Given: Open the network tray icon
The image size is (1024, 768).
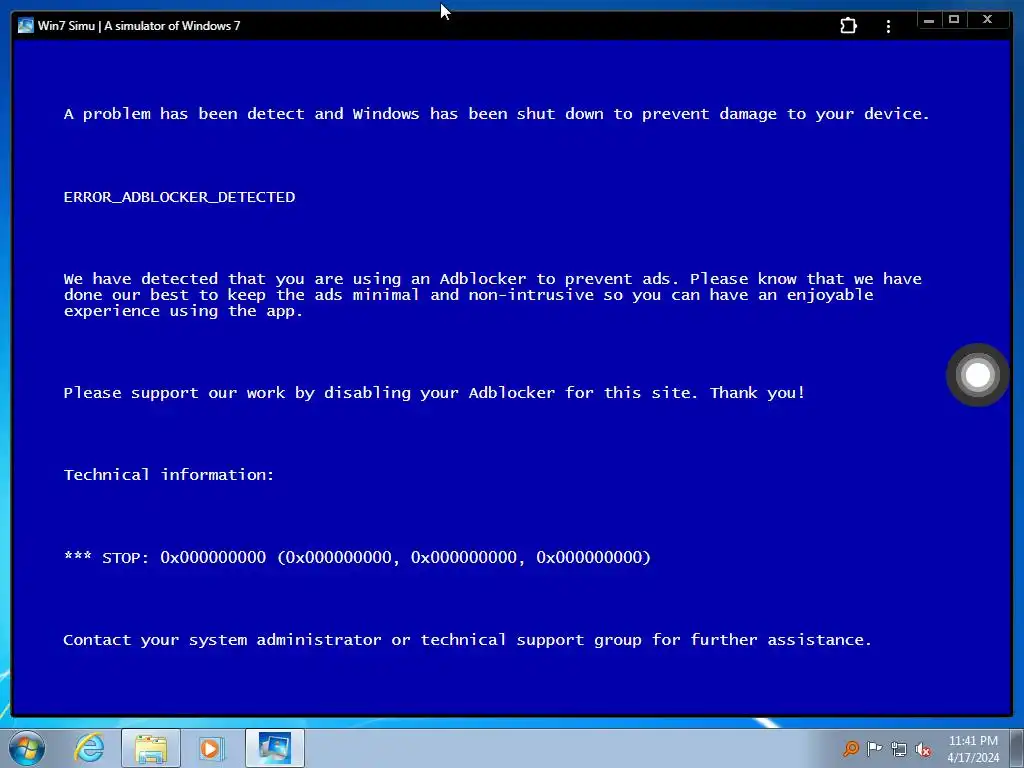Looking at the screenshot, I should [899, 749].
